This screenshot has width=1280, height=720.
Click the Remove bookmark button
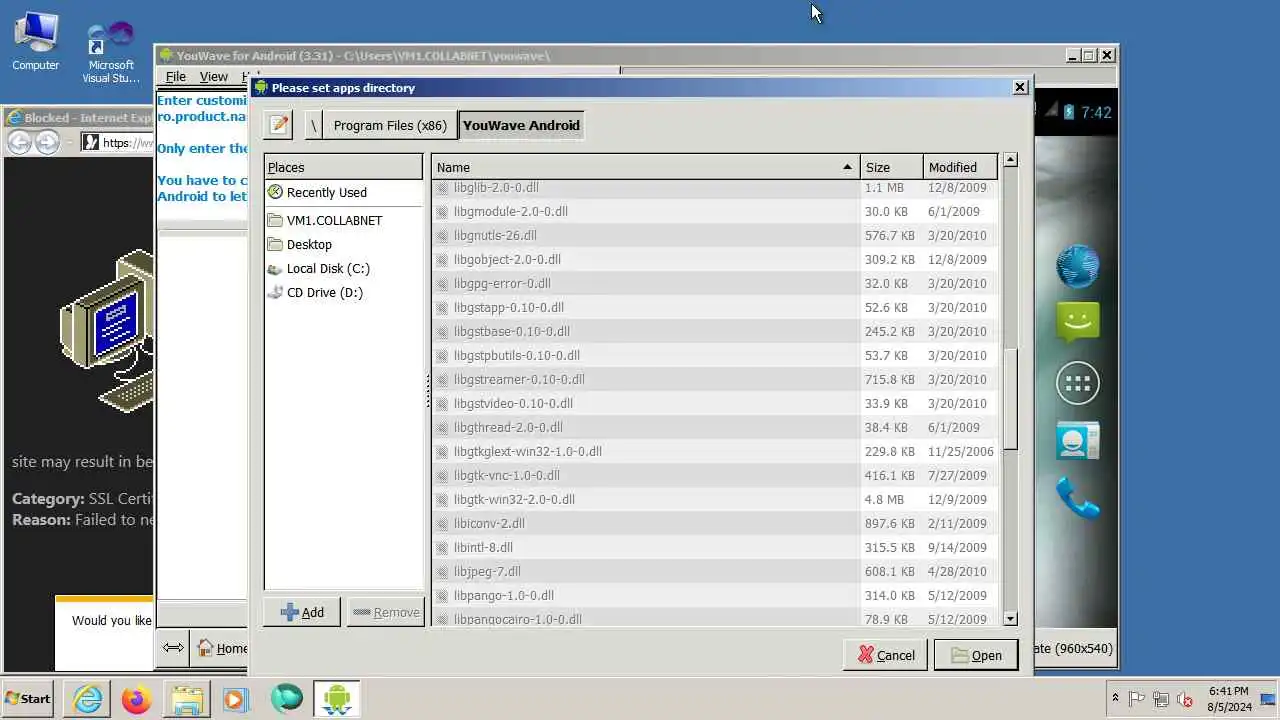tap(386, 612)
